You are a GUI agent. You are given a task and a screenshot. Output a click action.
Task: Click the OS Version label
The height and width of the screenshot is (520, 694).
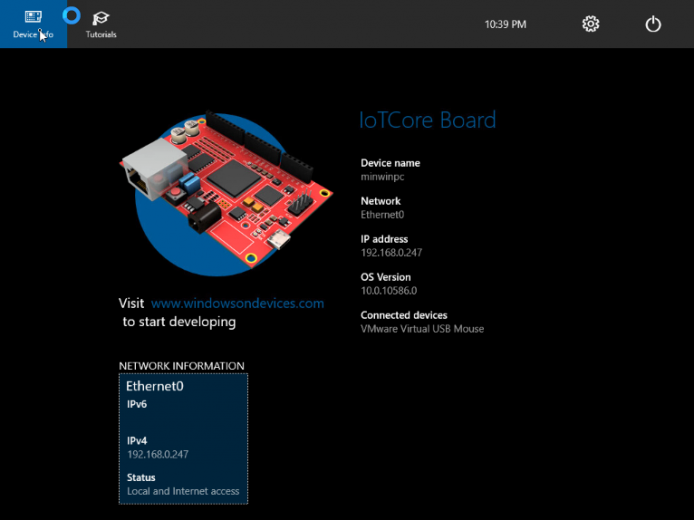tap(386, 277)
